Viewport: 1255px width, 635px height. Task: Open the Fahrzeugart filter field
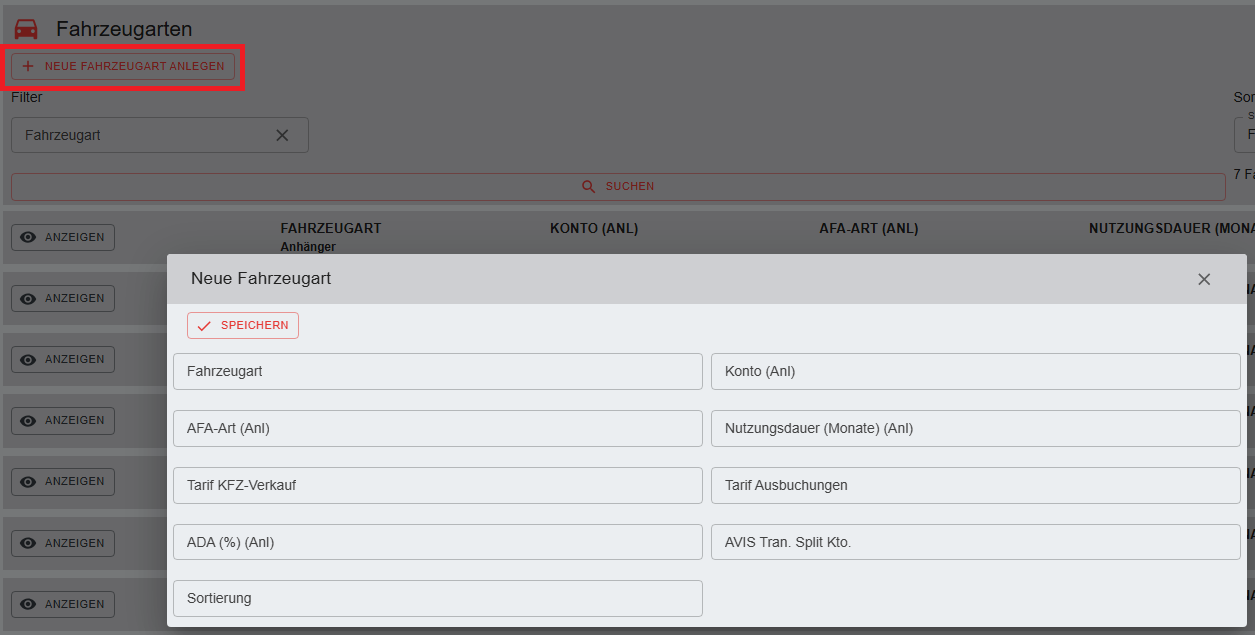point(140,135)
